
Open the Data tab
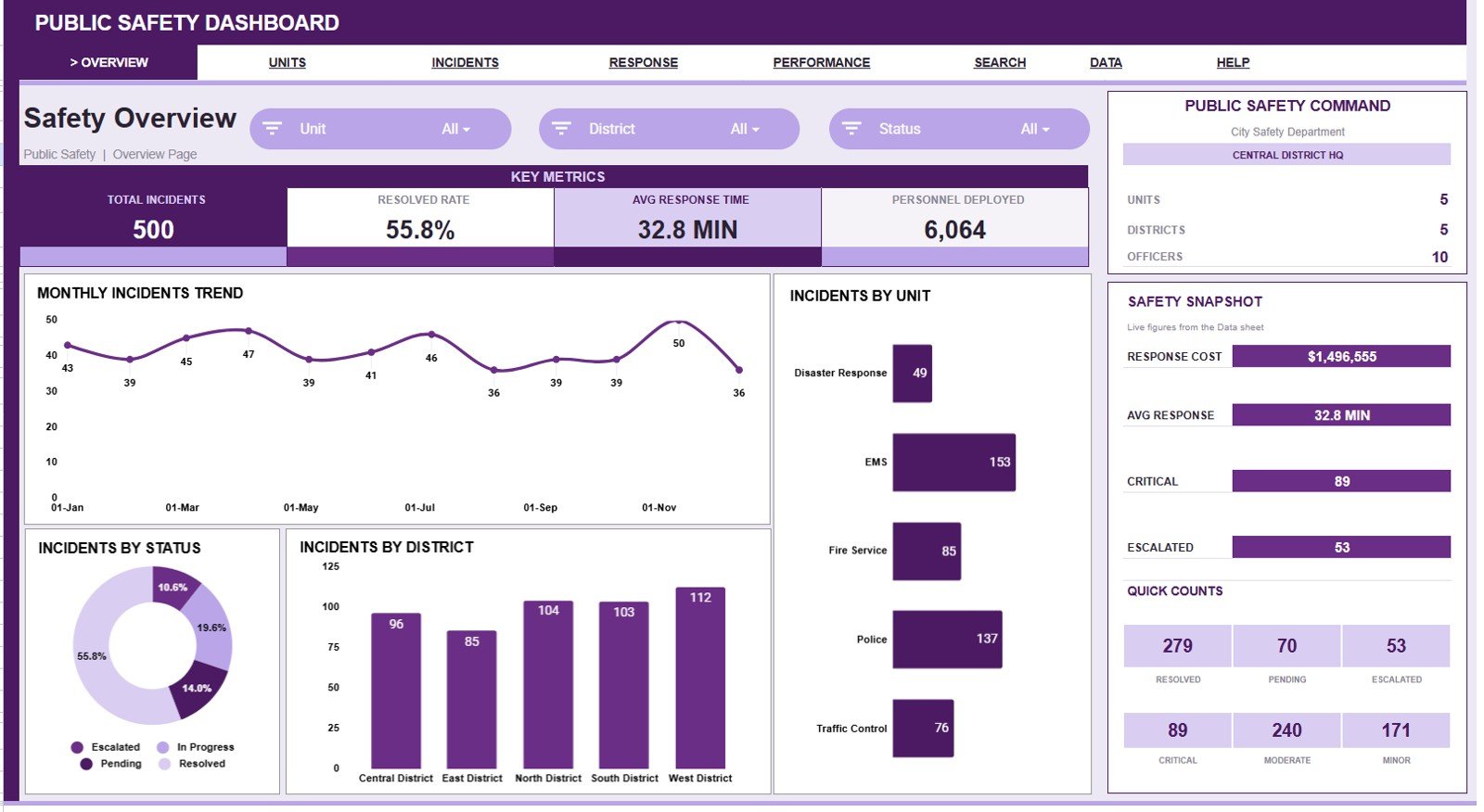tap(1106, 62)
